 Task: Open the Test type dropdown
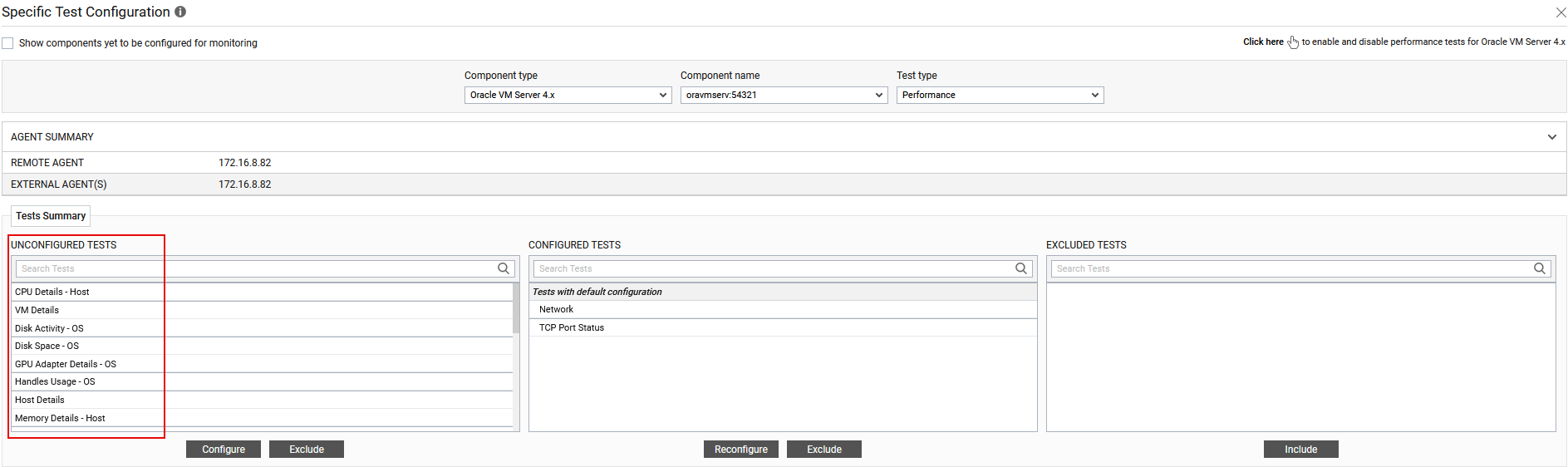click(x=1000, y=96)
